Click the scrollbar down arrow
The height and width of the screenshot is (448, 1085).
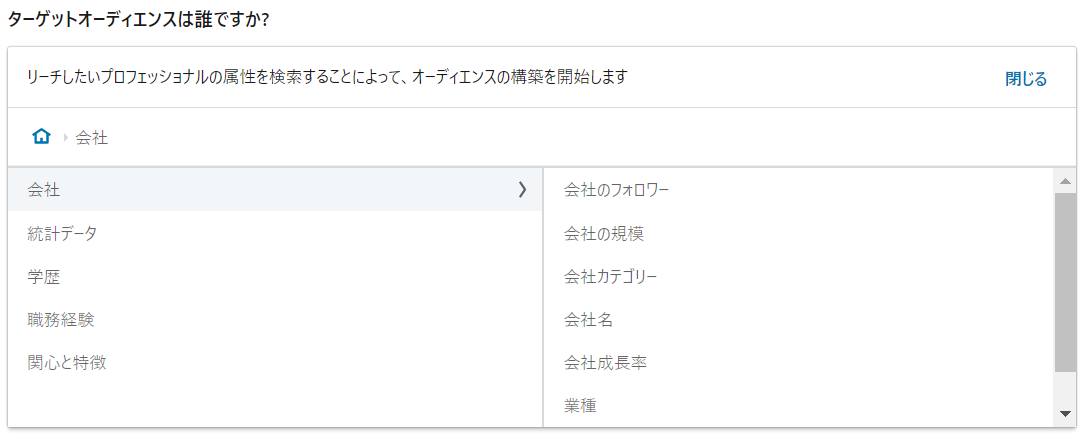1065,414
